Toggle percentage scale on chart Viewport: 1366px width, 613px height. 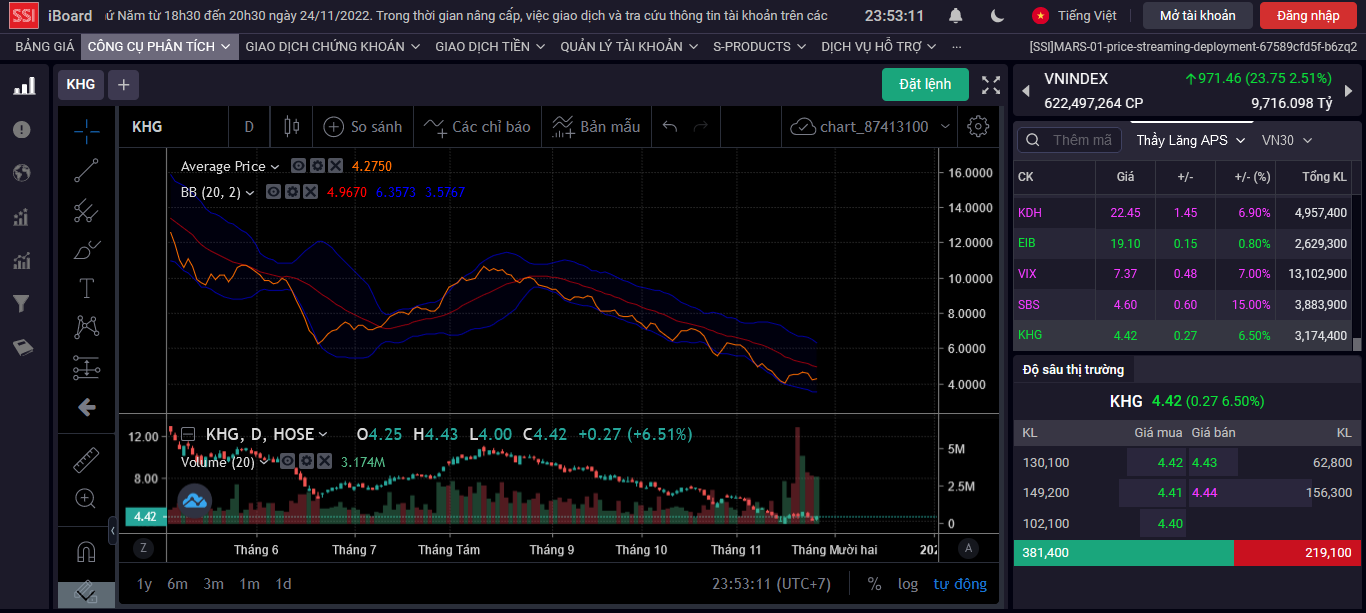click(x=874, y=584)
